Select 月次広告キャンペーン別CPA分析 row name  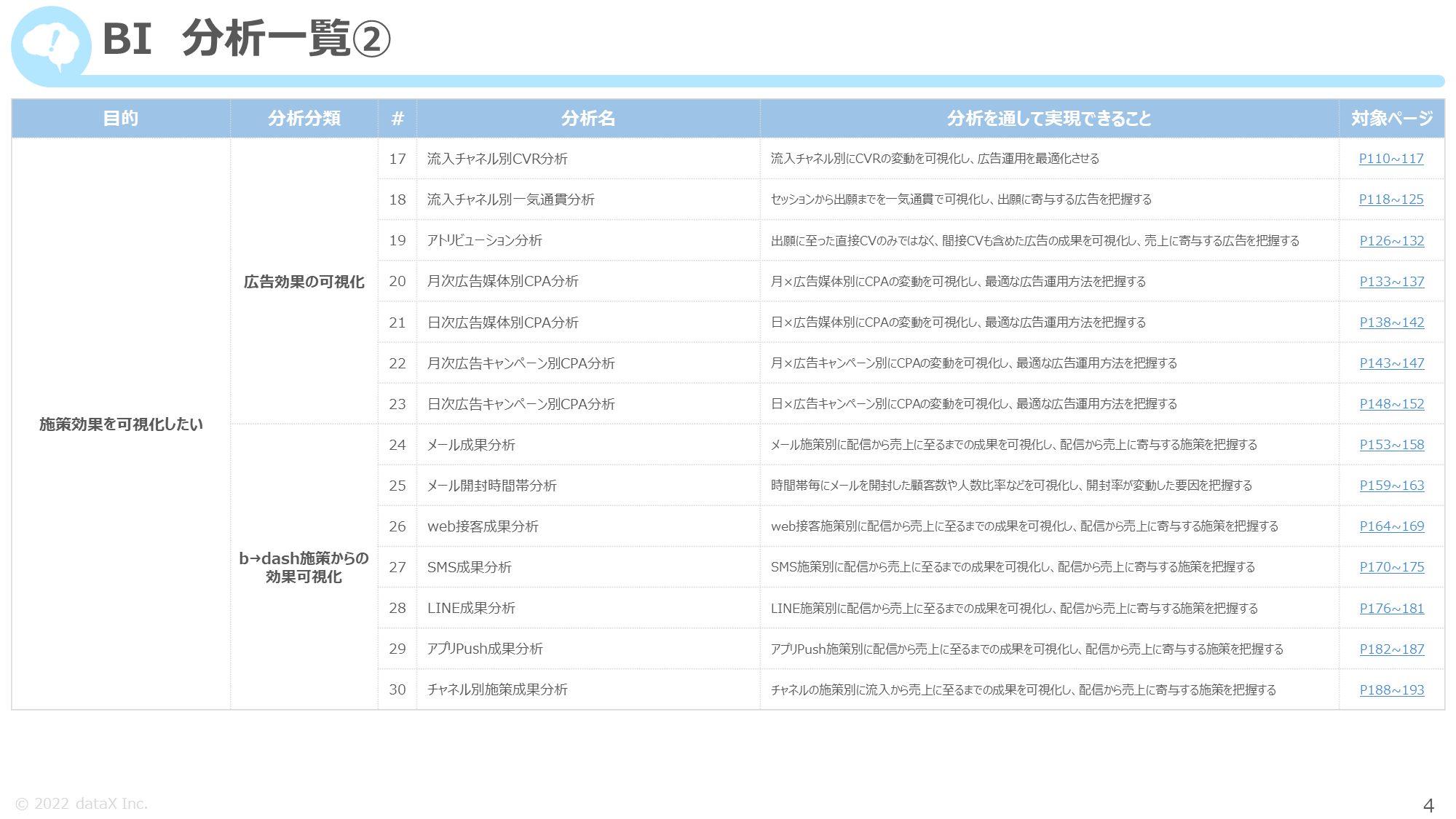pos(521,363)
